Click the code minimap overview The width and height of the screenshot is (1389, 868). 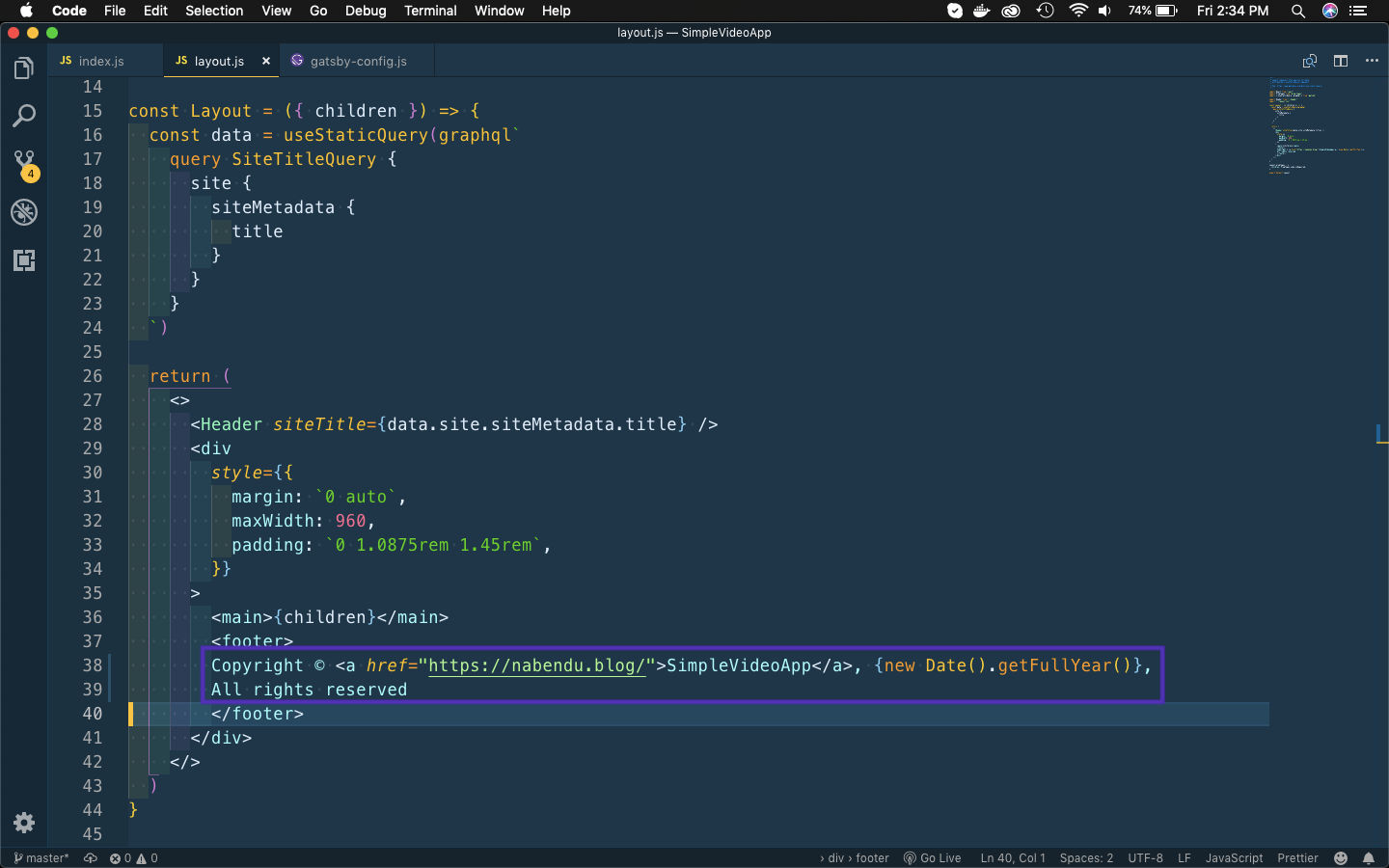1318,125
